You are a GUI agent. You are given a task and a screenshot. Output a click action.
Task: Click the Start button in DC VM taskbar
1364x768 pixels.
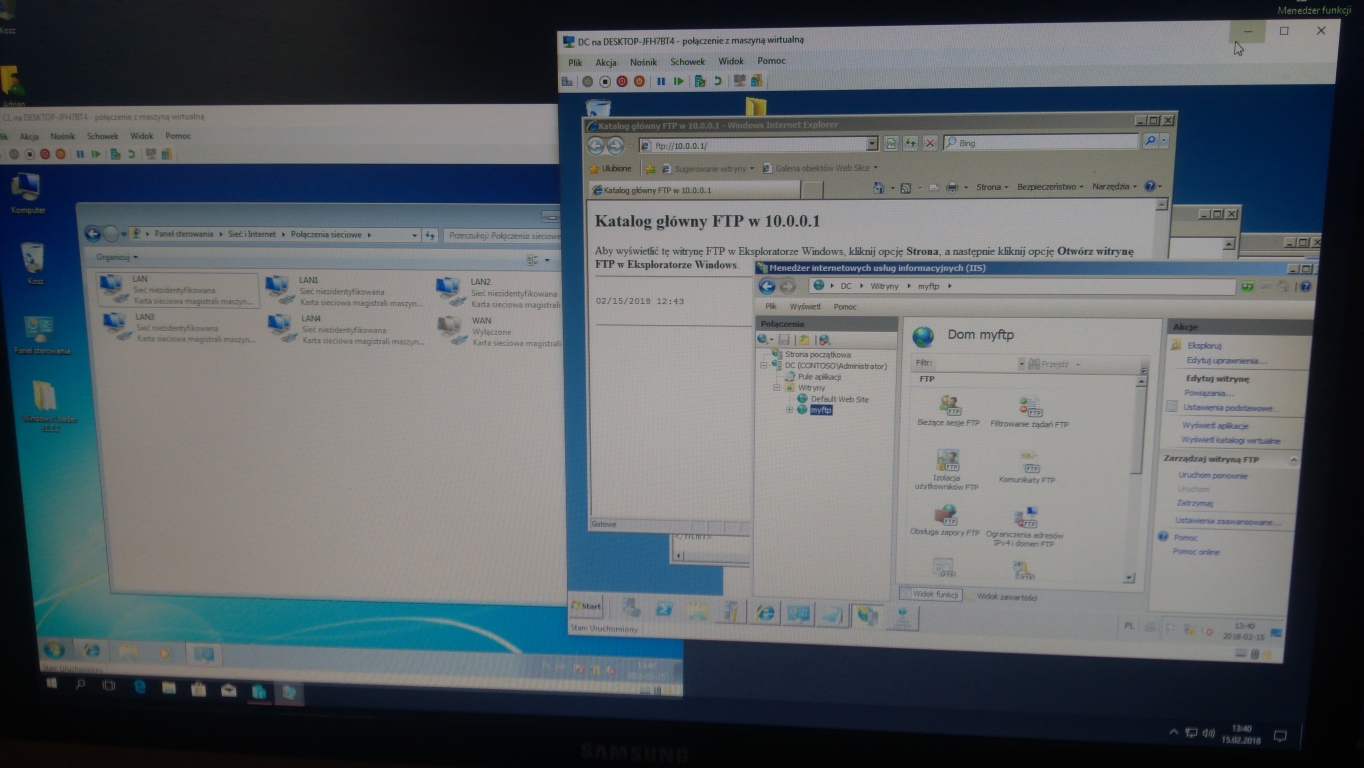[586, 606]
